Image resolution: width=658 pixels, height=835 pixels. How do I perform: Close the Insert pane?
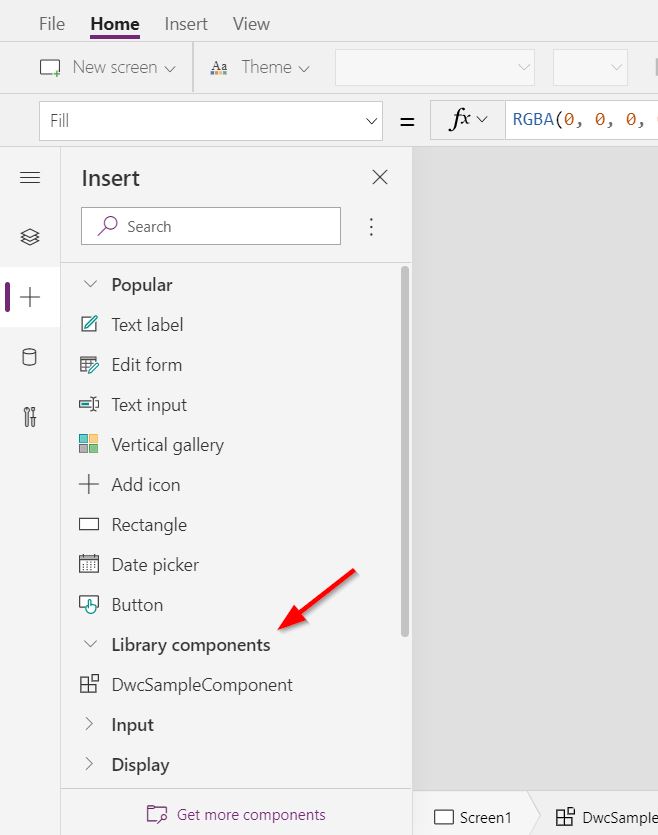point(380,177)
